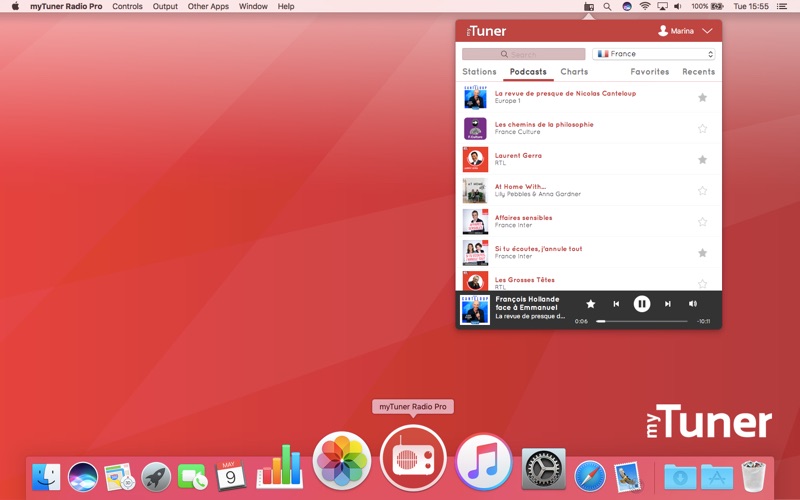Open Les chemins de la philosophie artwork
800x500 pixels.
(475, 129)
